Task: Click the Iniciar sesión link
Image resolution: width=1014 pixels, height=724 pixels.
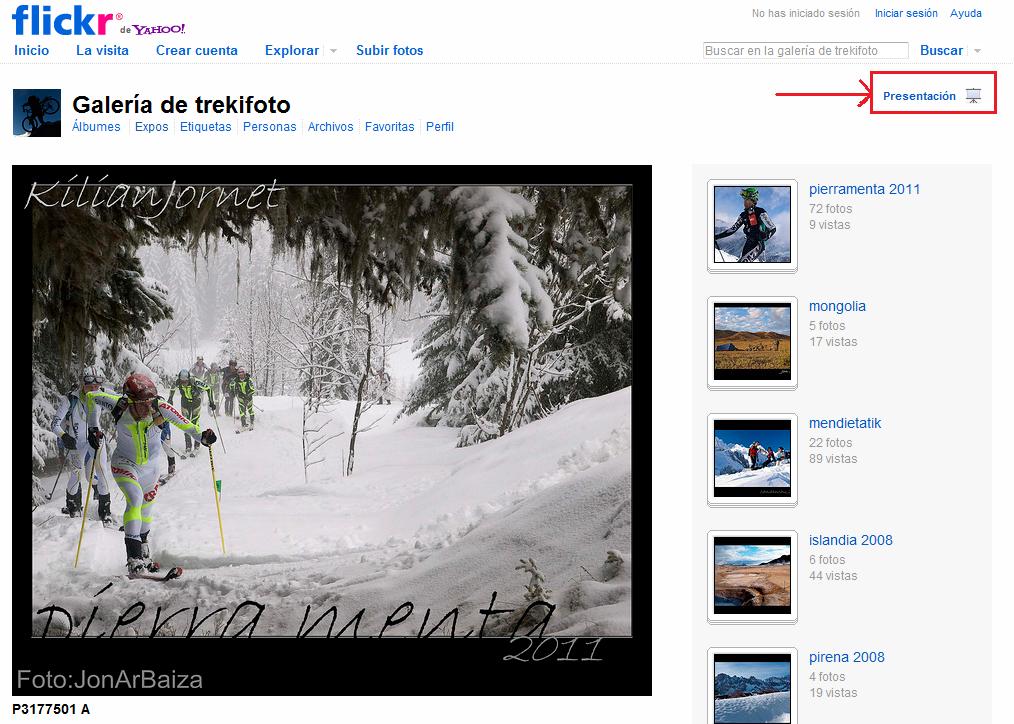Action: click(x=906, y=14)
